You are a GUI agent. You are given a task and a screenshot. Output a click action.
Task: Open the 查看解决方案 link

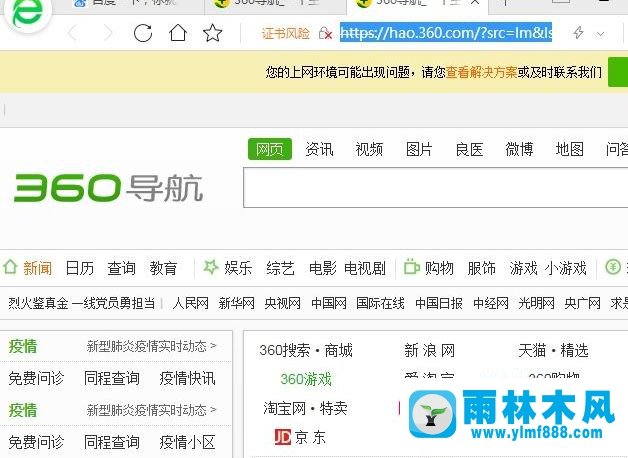pyautogui.click(x=481, y=72)
